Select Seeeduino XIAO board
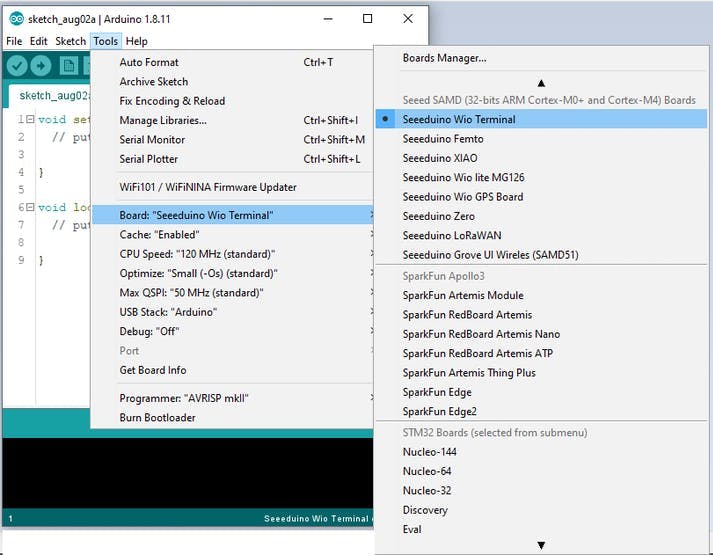The width and height of the screenshot is (713, 555). 541,158
